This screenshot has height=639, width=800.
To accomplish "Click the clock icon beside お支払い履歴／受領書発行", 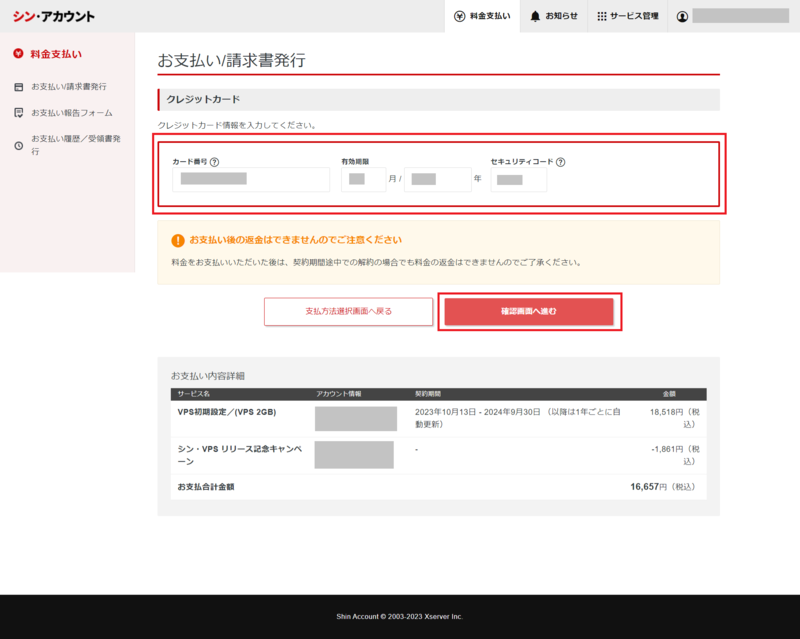I will 17,145.
